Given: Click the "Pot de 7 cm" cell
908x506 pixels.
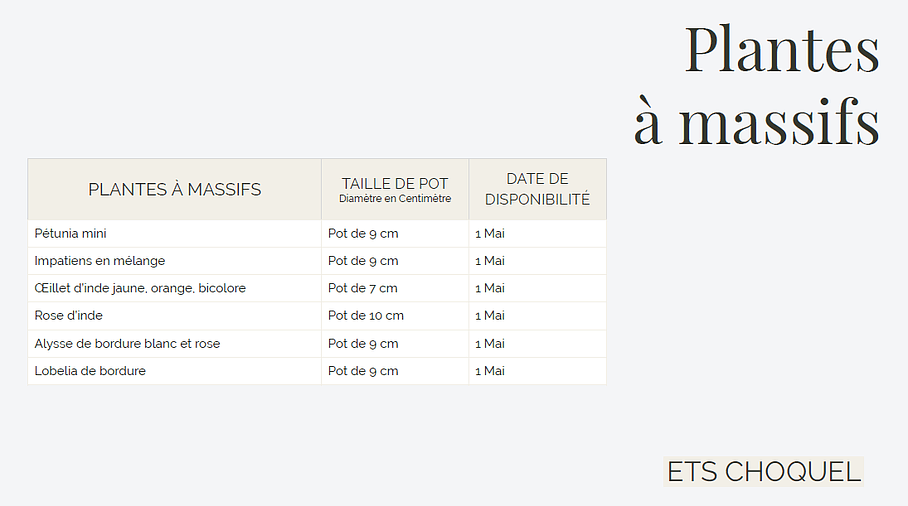Looking at the screenshot, I should coord(363,288).
